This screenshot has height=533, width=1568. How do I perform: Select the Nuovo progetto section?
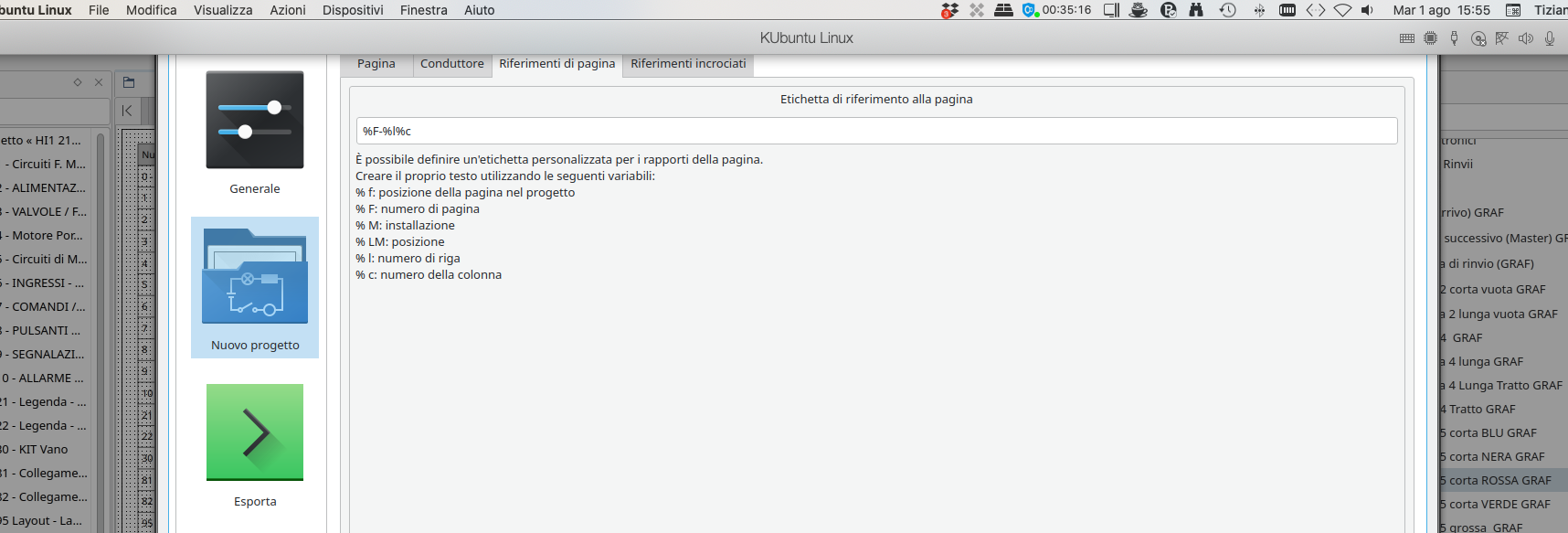pos(255,287)
